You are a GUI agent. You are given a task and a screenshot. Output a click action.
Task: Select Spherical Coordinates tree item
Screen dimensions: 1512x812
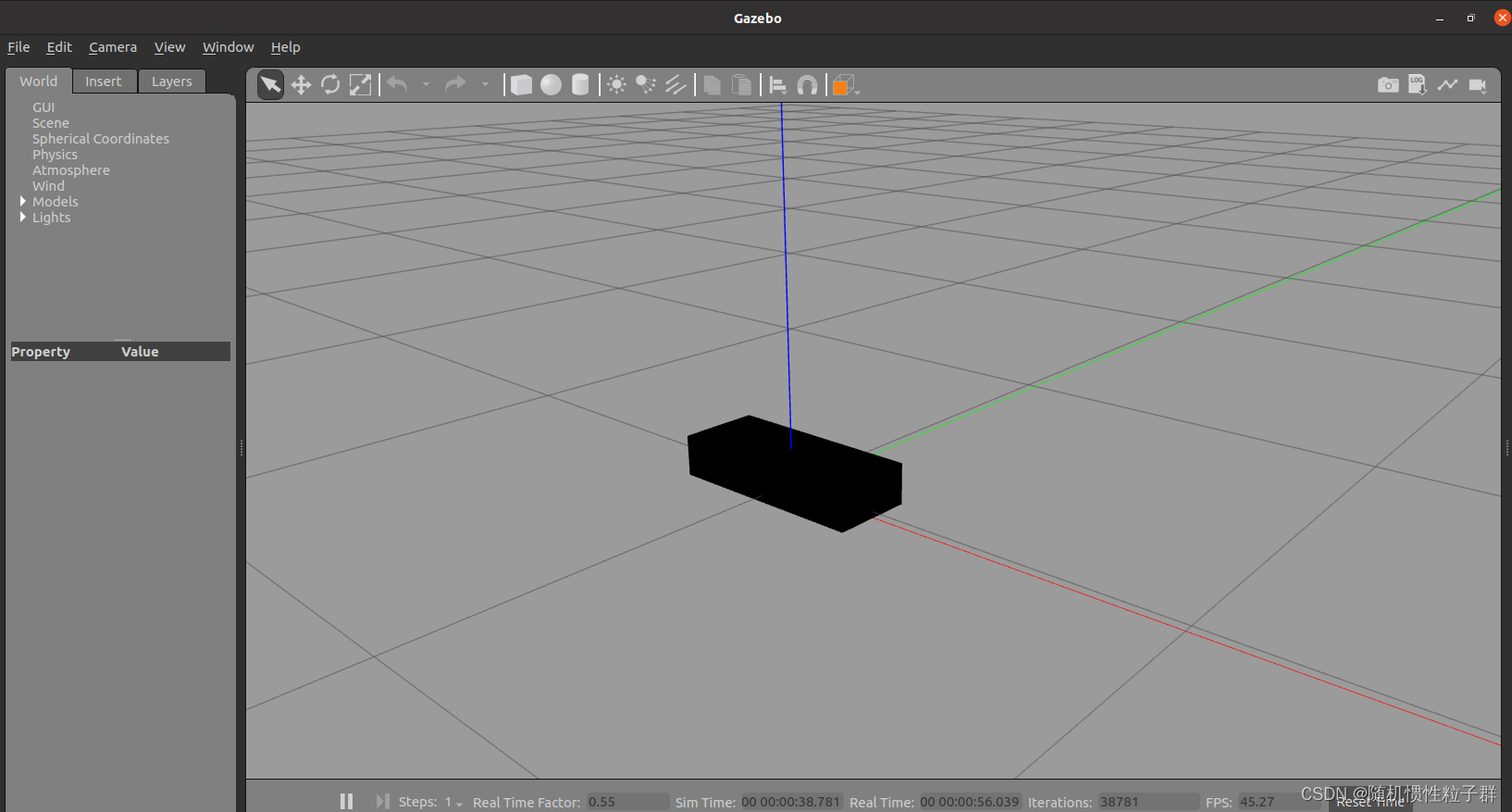(101, 139)
